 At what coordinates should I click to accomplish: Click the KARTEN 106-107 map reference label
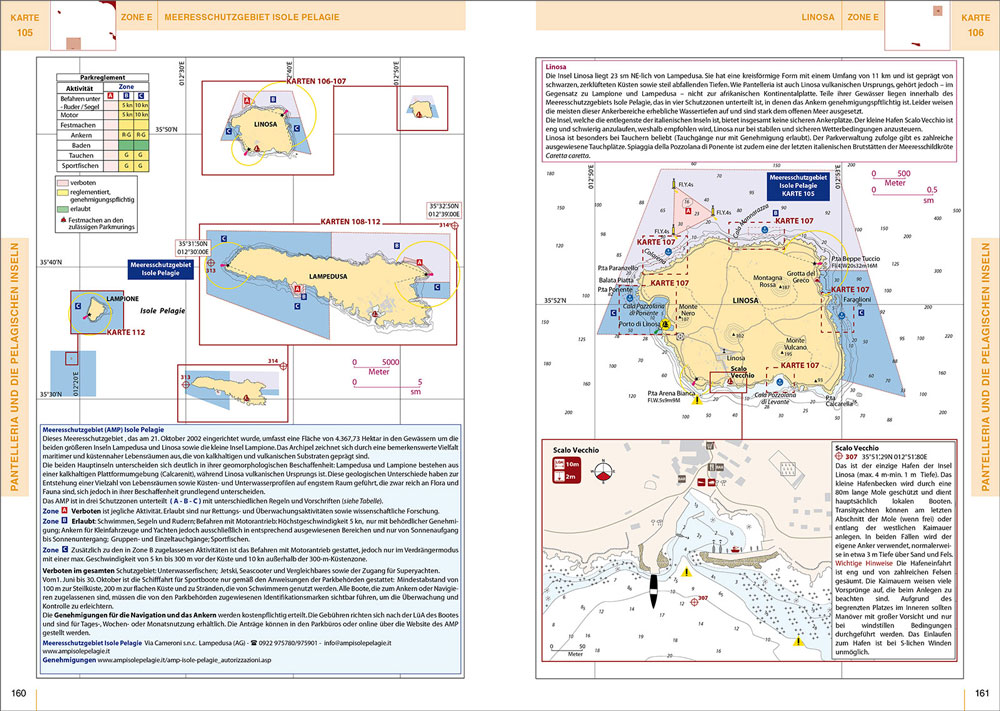[316, 81]
